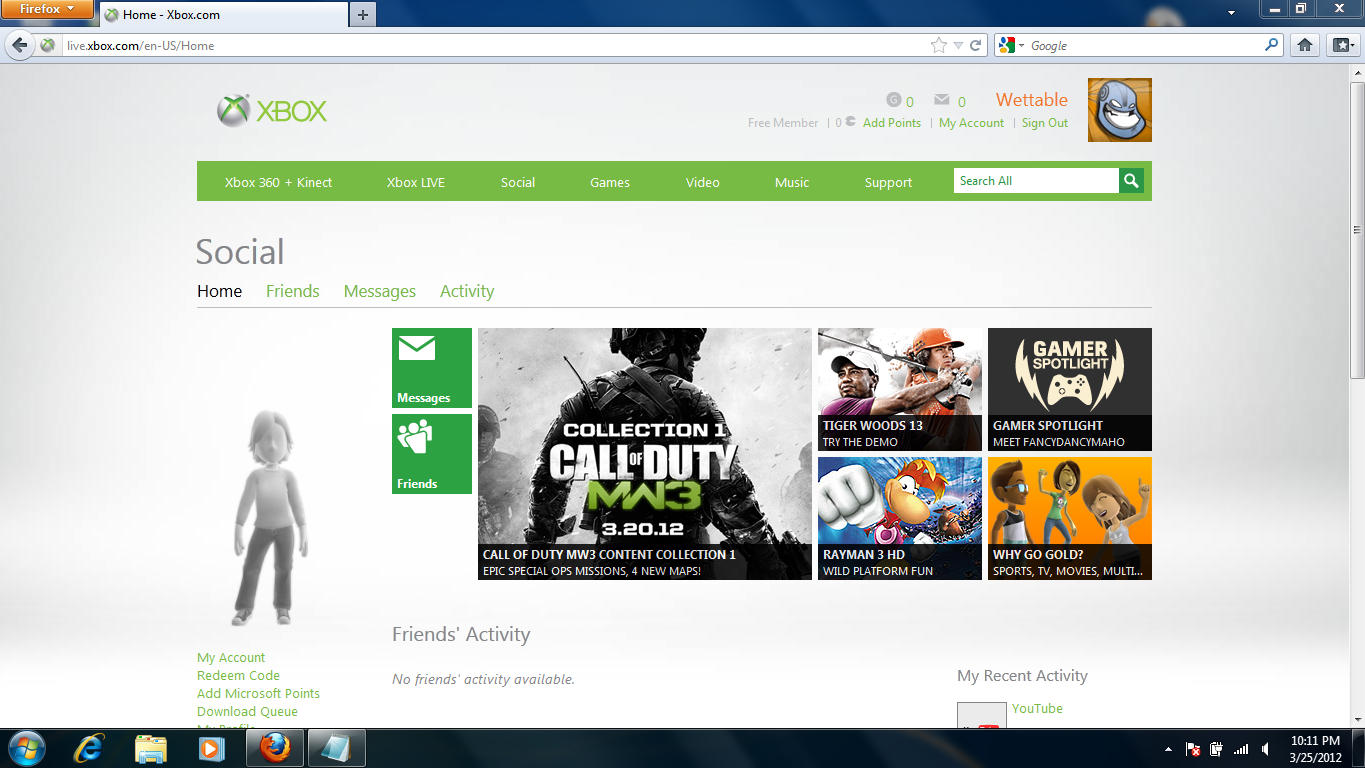Open the Xbox LIVE menu

[x=416, y=182]
